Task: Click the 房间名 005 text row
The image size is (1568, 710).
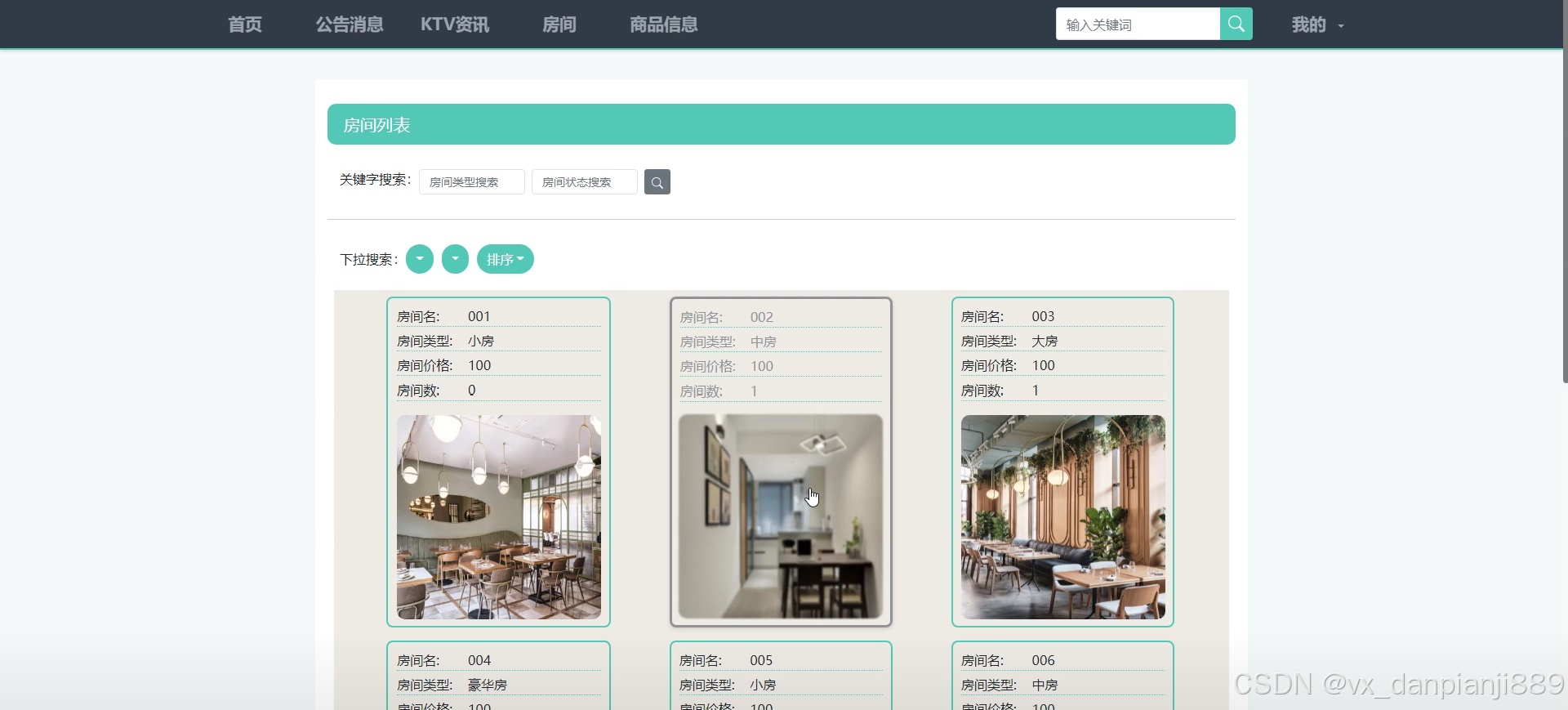Action: click(x=781, y=660)
